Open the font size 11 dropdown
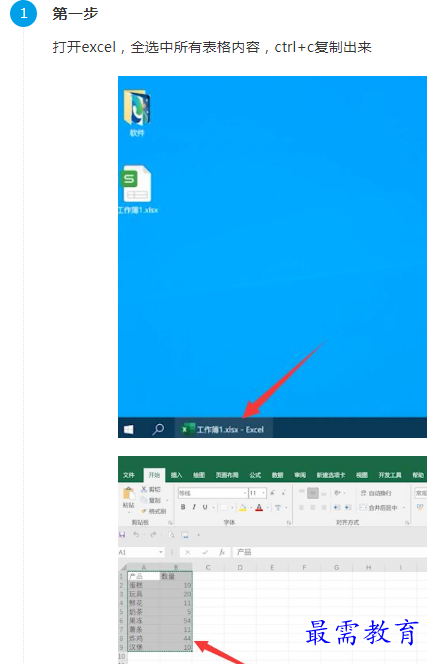The width and height of the screenshot is (427, 664). (263, 493)
